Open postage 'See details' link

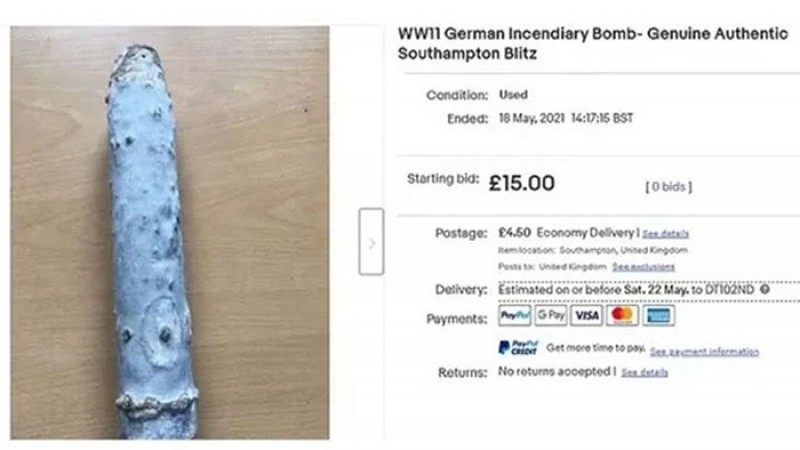(665, 234)
